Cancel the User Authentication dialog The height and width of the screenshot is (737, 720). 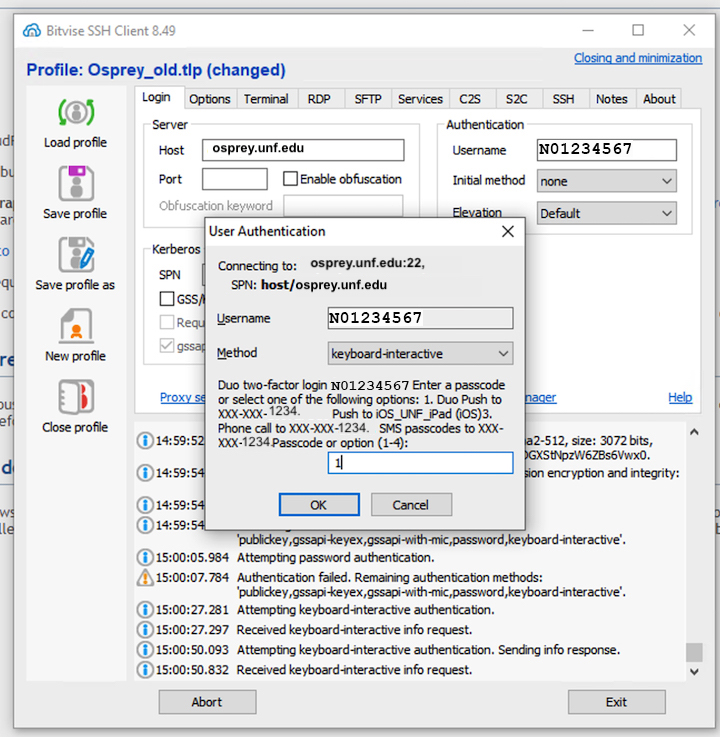pos(411,505)
